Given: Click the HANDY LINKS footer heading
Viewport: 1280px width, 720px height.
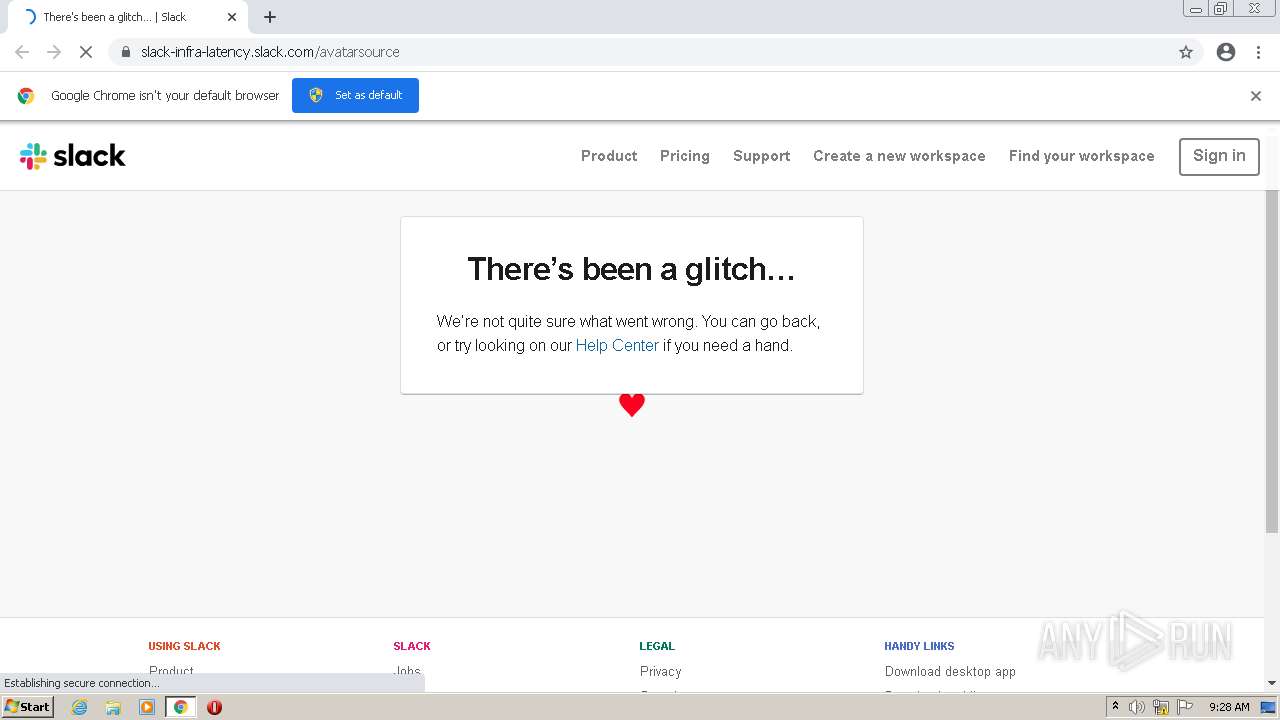Looking at the screenshot, I should coord(920,646).
